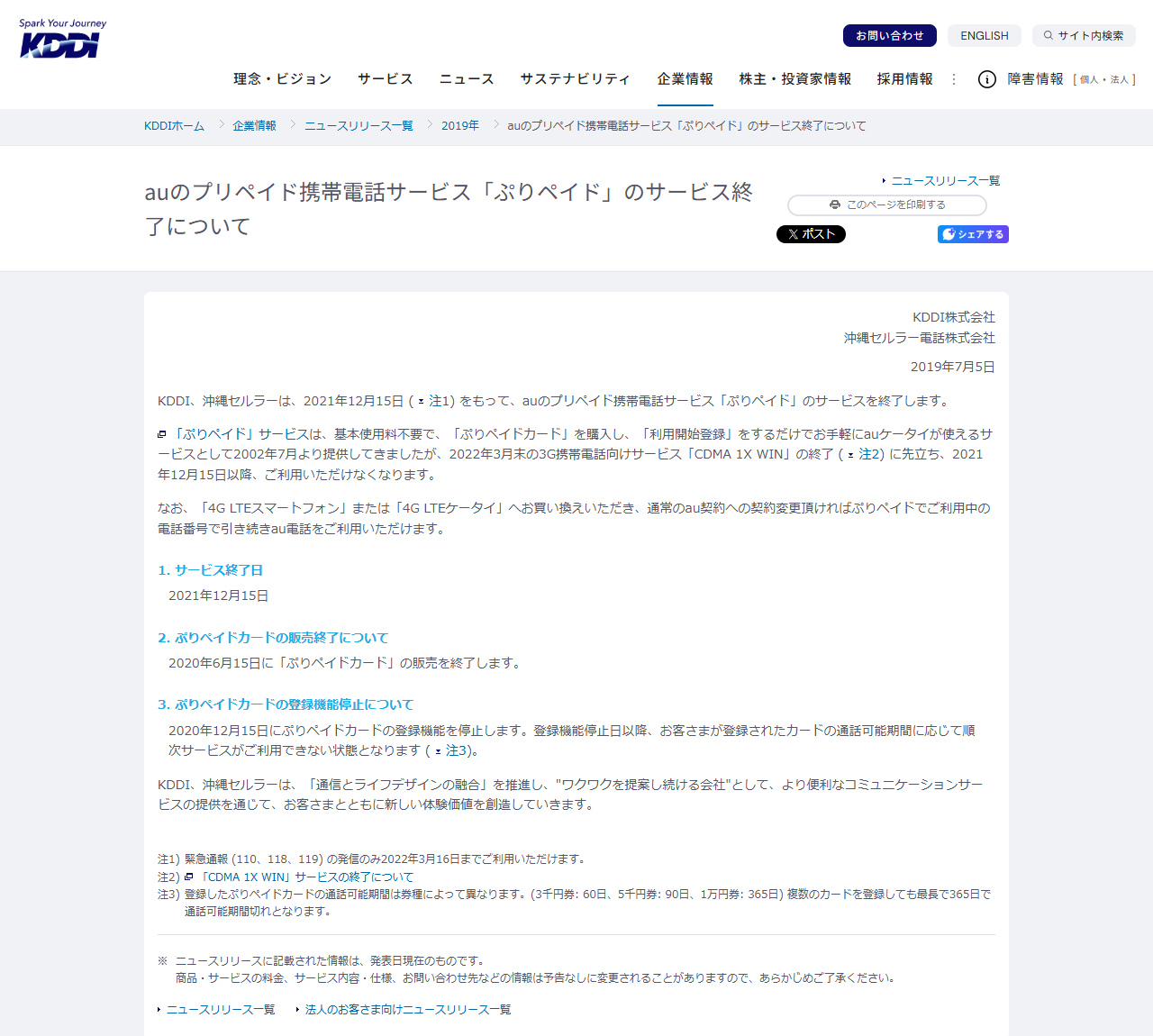Share page with シェアする button

coord(973,234)
